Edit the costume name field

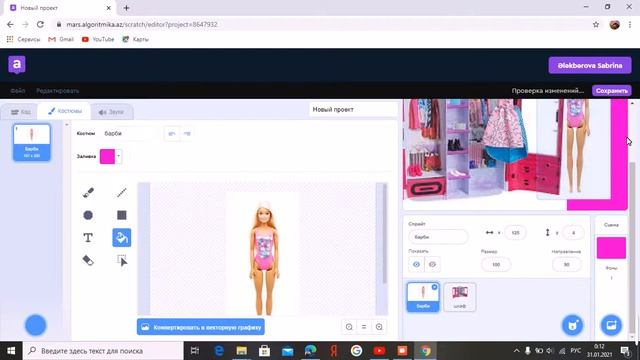tap(128, 133)
